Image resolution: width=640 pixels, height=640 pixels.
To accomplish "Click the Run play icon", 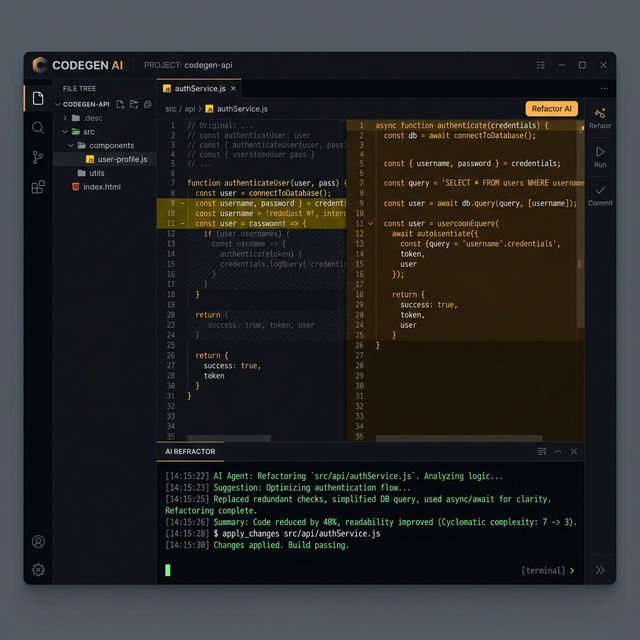I will (x=600, y=152).
